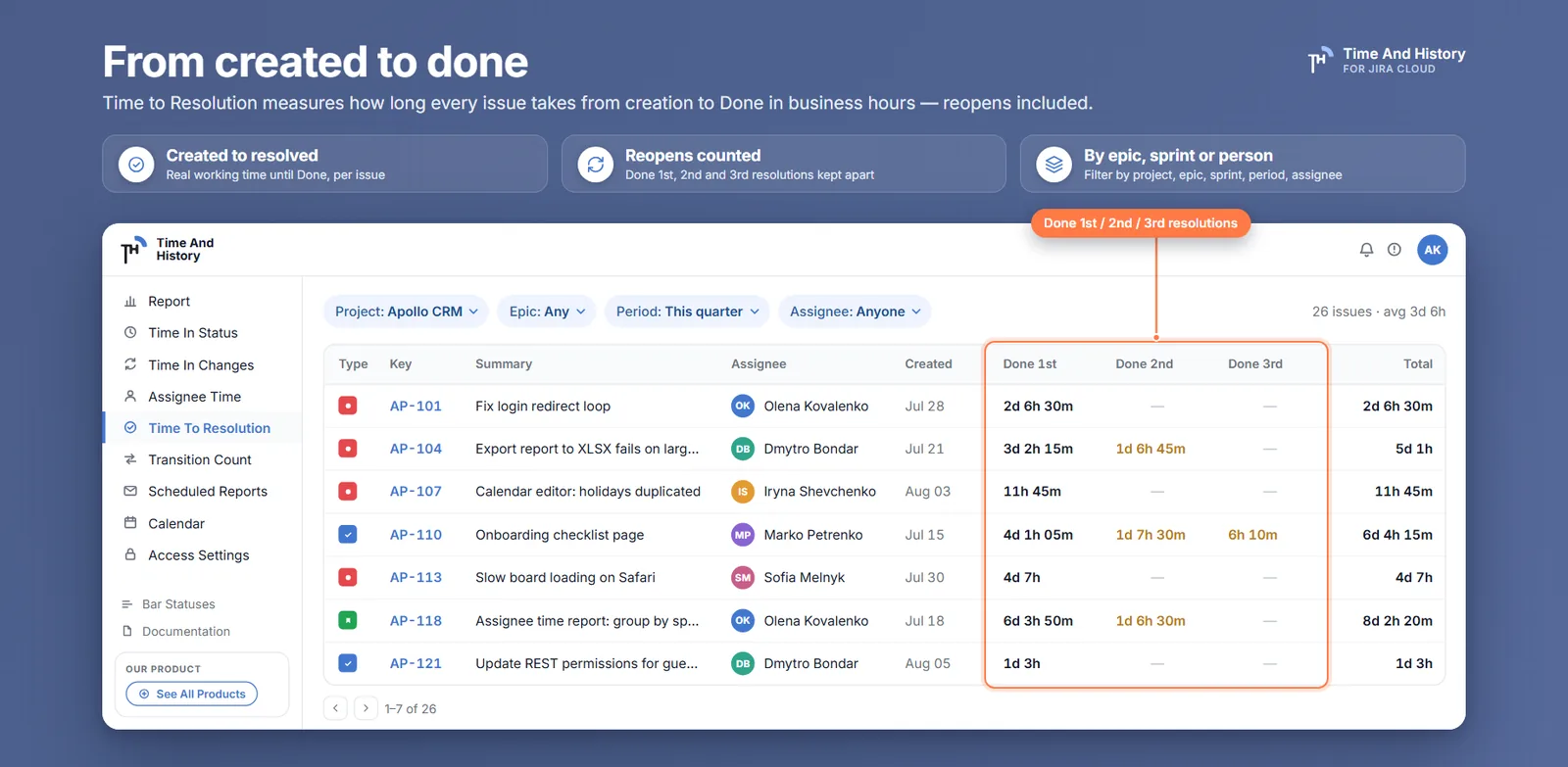Image resolution: width=1568 pixels, height=767 pixels.
Task: Click the Done 1st column header
Action: (1030, 363)
